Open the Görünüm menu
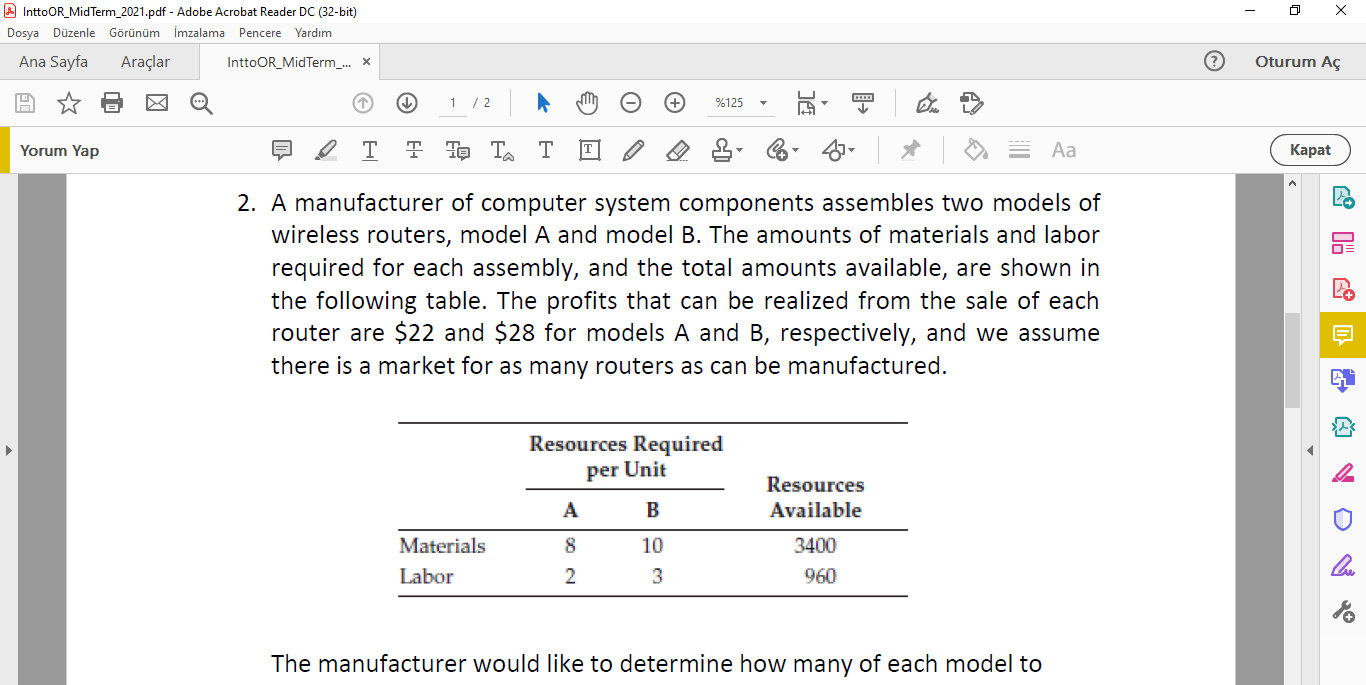 coord(133,32)
